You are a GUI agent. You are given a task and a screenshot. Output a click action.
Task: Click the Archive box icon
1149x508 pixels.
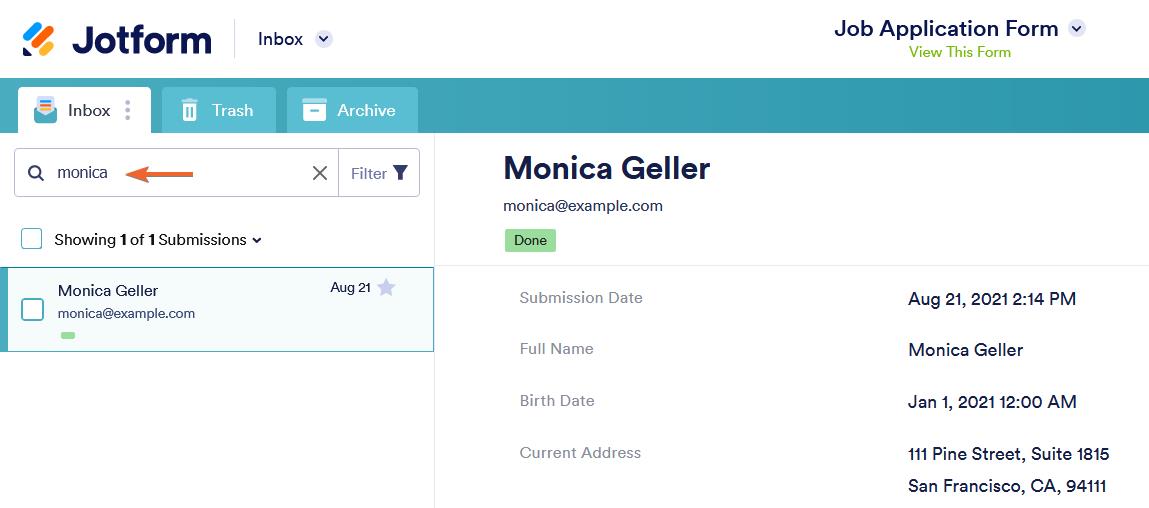point(314,110)
